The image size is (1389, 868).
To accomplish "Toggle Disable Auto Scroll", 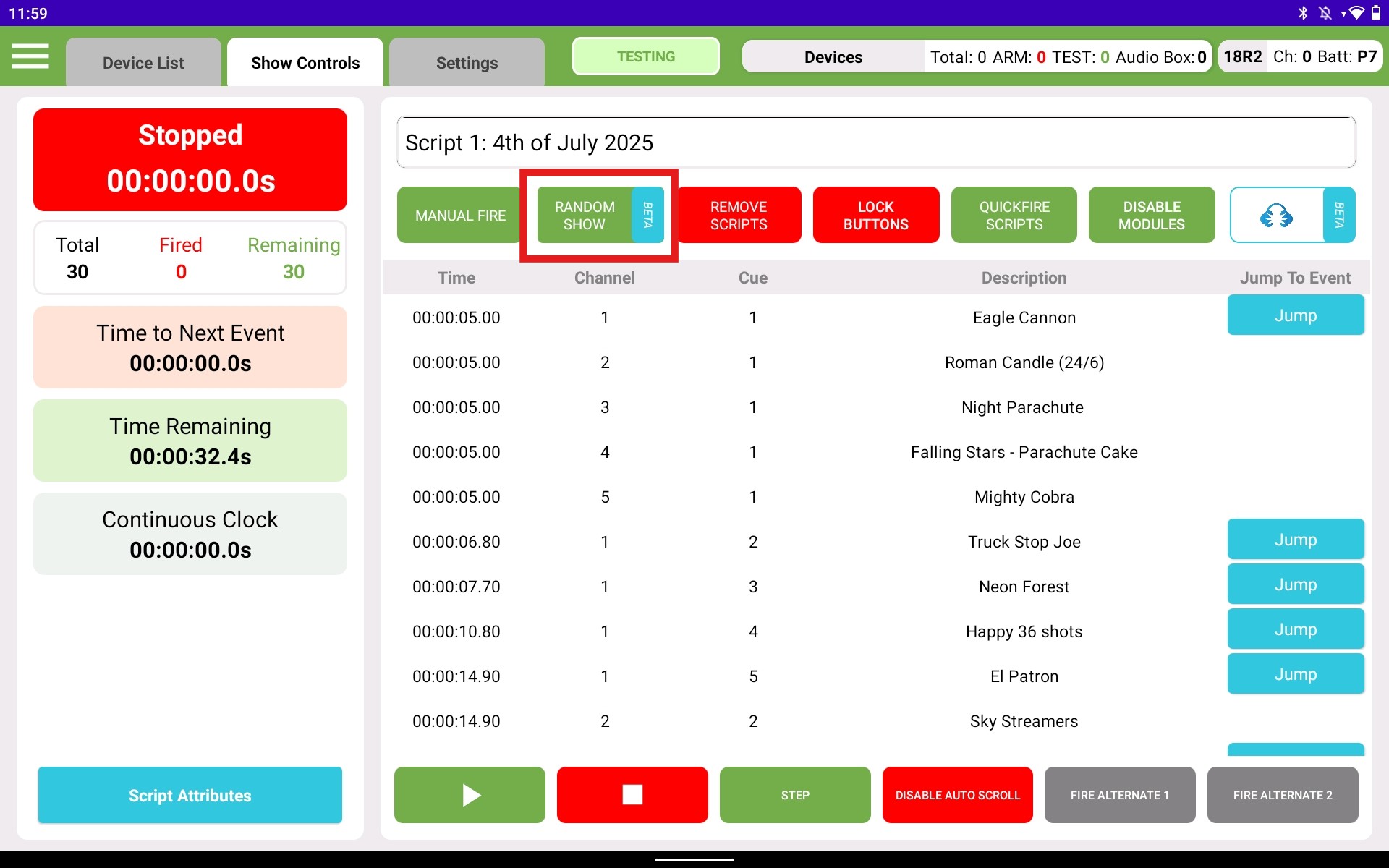I will tap(956, 794).
